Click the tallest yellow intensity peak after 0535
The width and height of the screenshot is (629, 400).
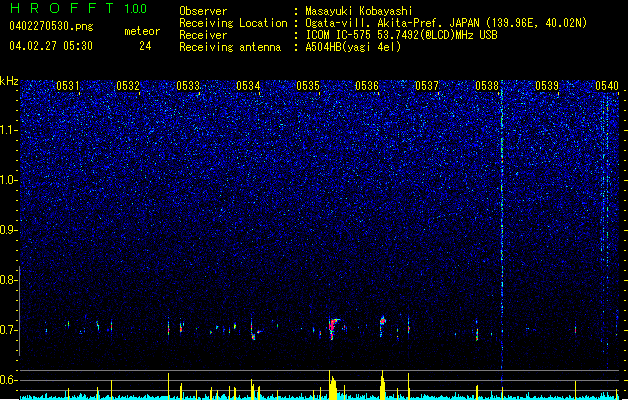[329, 384]
